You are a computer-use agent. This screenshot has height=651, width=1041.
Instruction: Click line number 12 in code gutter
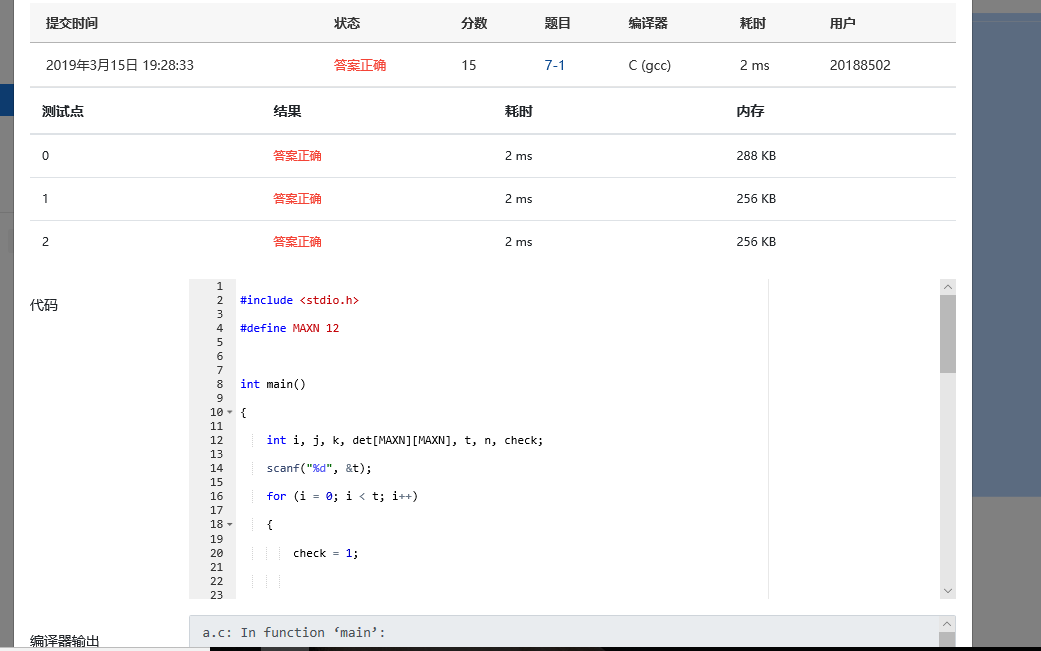[216, 440]
